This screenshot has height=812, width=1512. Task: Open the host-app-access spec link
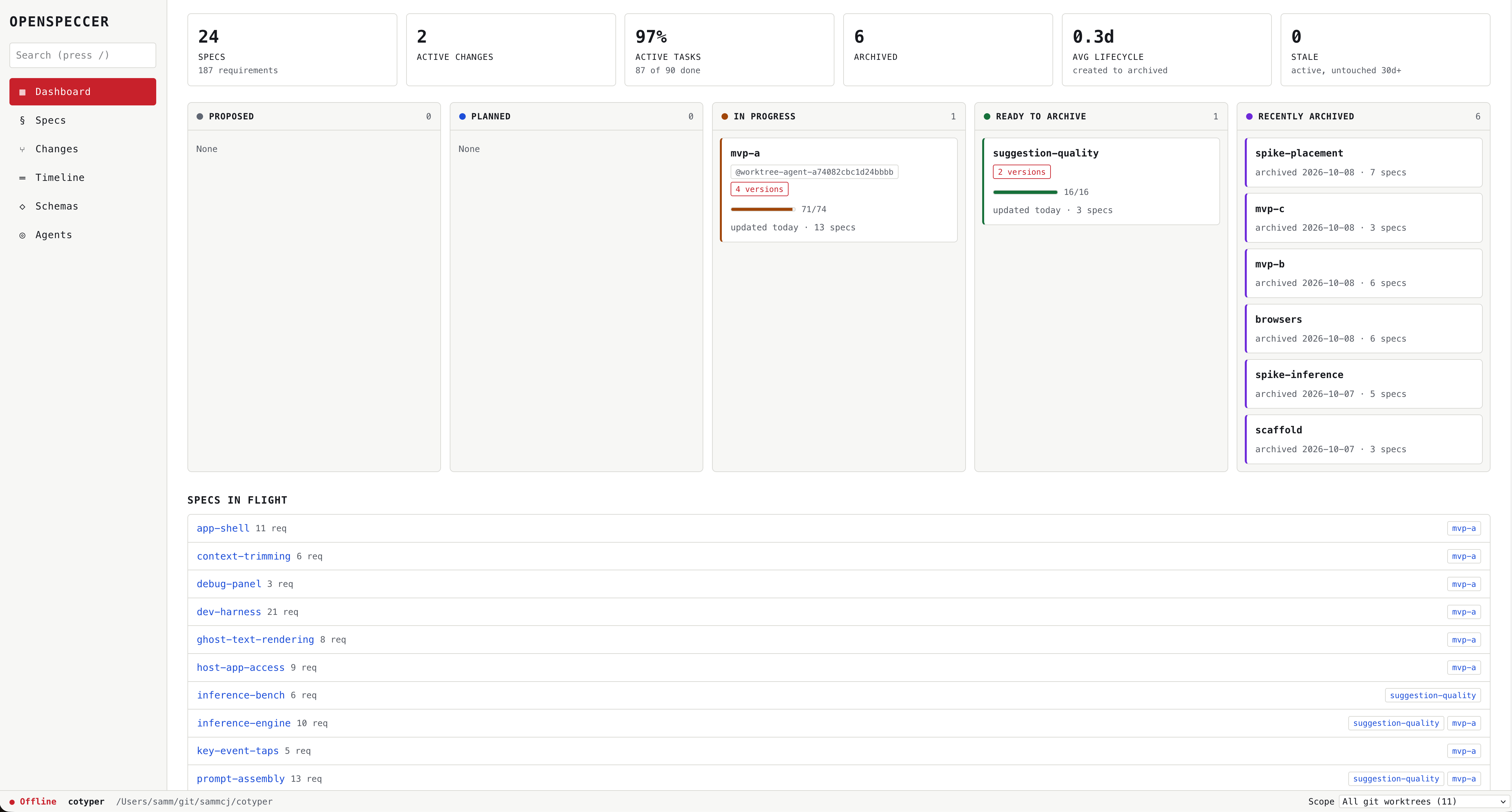(x=241, y=668)
